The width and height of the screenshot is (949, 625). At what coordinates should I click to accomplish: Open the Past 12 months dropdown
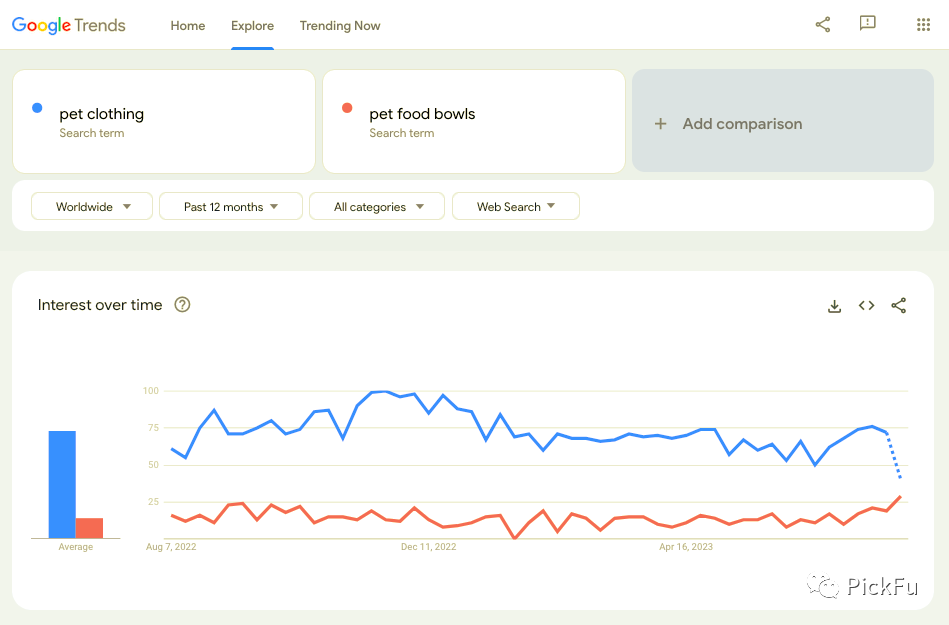point(231,207)
